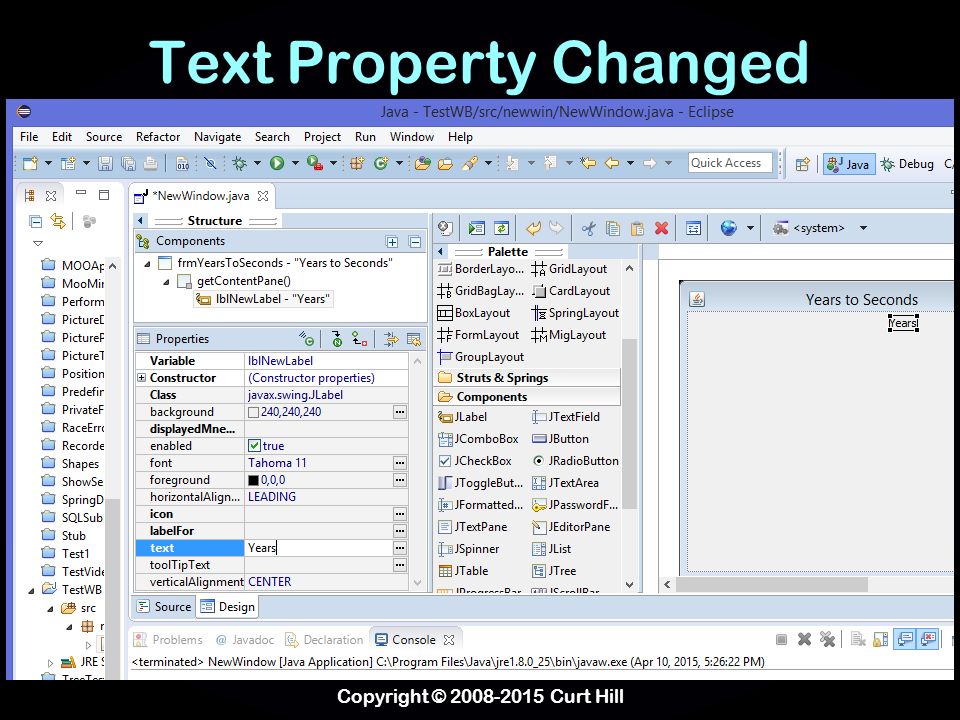Click ellipsis button for icon property
The width and height of the screenshot is (960, 720).
tap(400, 514)
